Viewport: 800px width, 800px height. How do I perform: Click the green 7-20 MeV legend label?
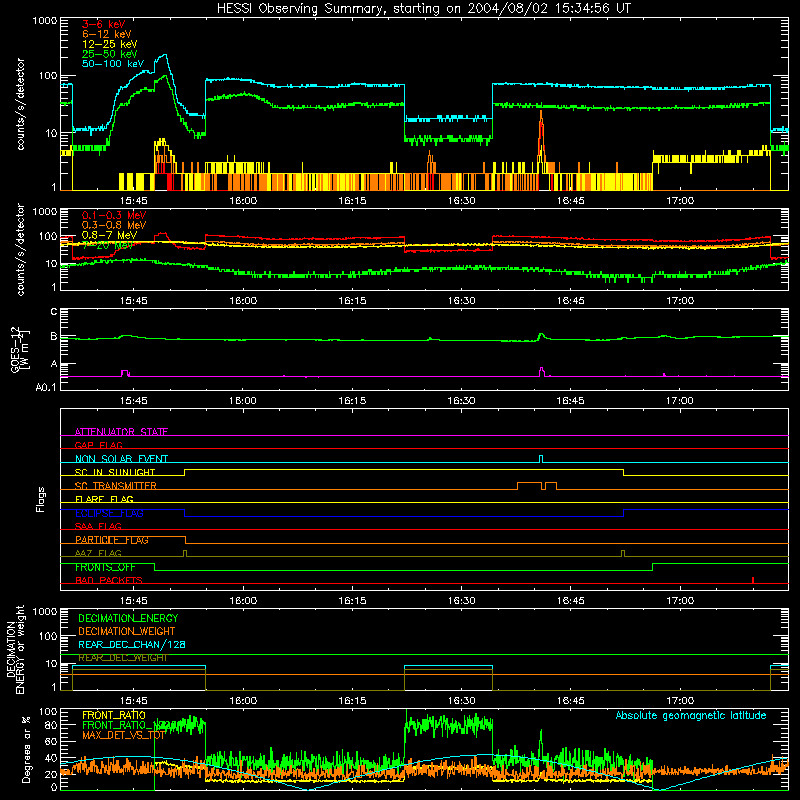(107, 245)
